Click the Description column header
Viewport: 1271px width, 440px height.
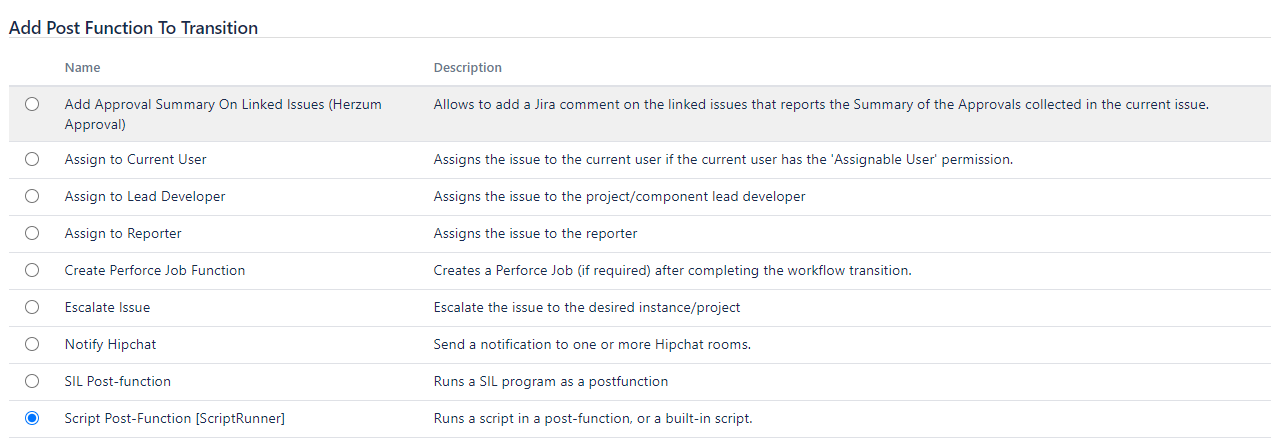coord(467,68)
